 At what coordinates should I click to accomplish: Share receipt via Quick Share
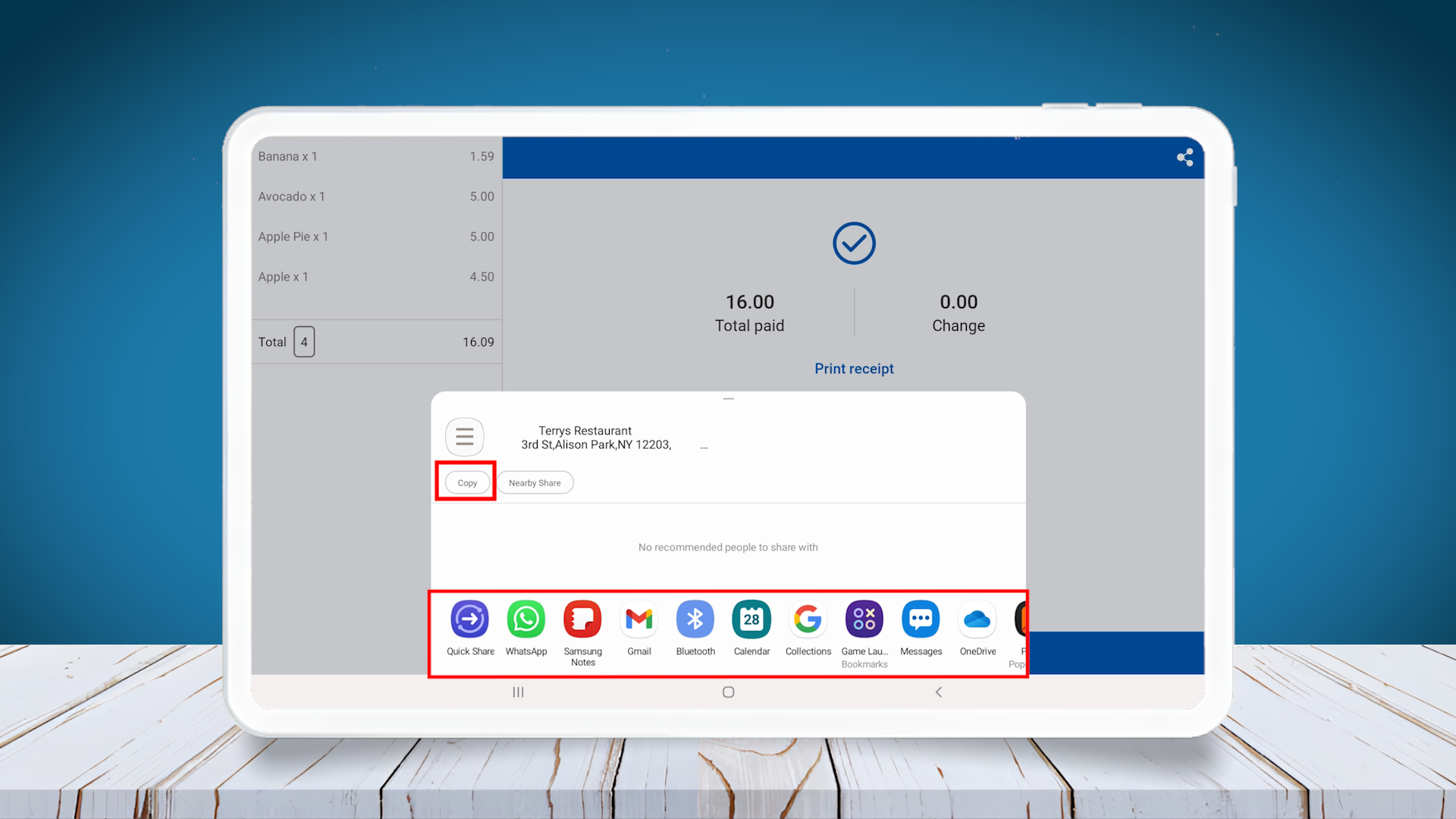tap(469, 620)
